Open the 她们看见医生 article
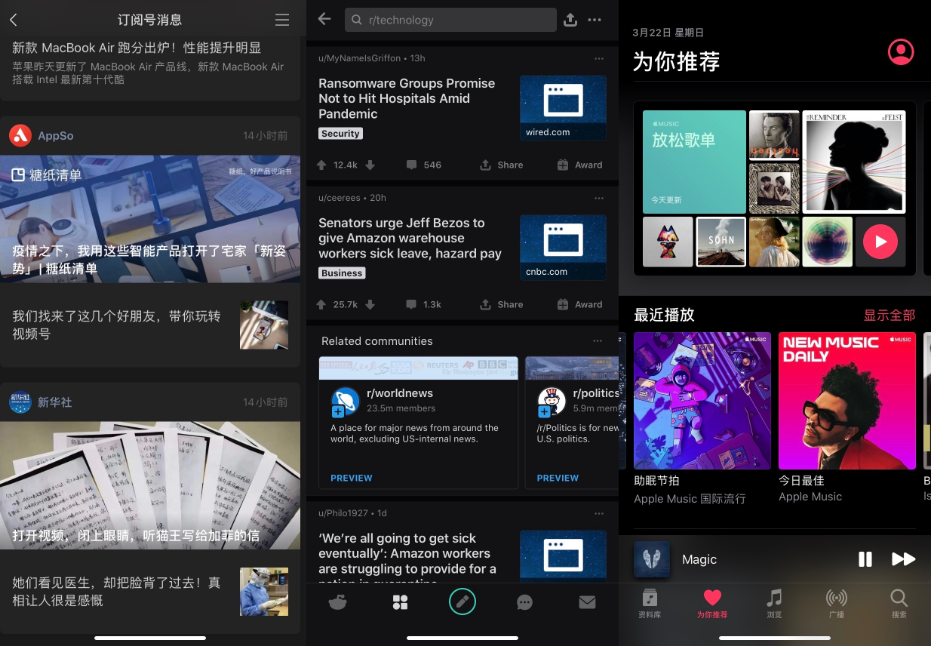932x646 pixels. [150, 591]
